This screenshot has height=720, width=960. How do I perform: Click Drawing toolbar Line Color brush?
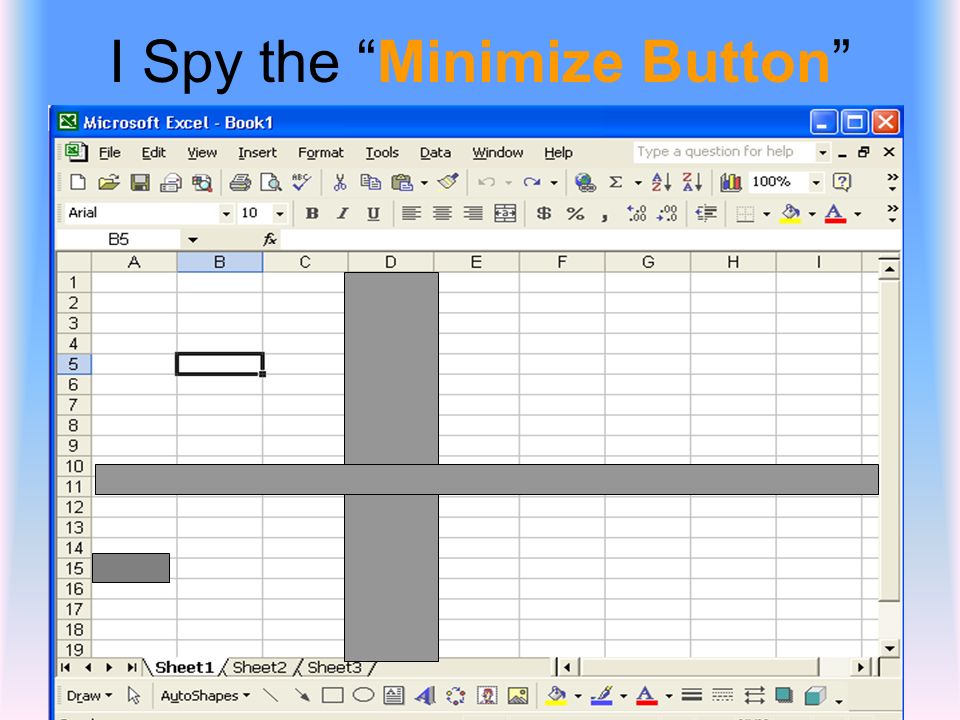[601, 696]
